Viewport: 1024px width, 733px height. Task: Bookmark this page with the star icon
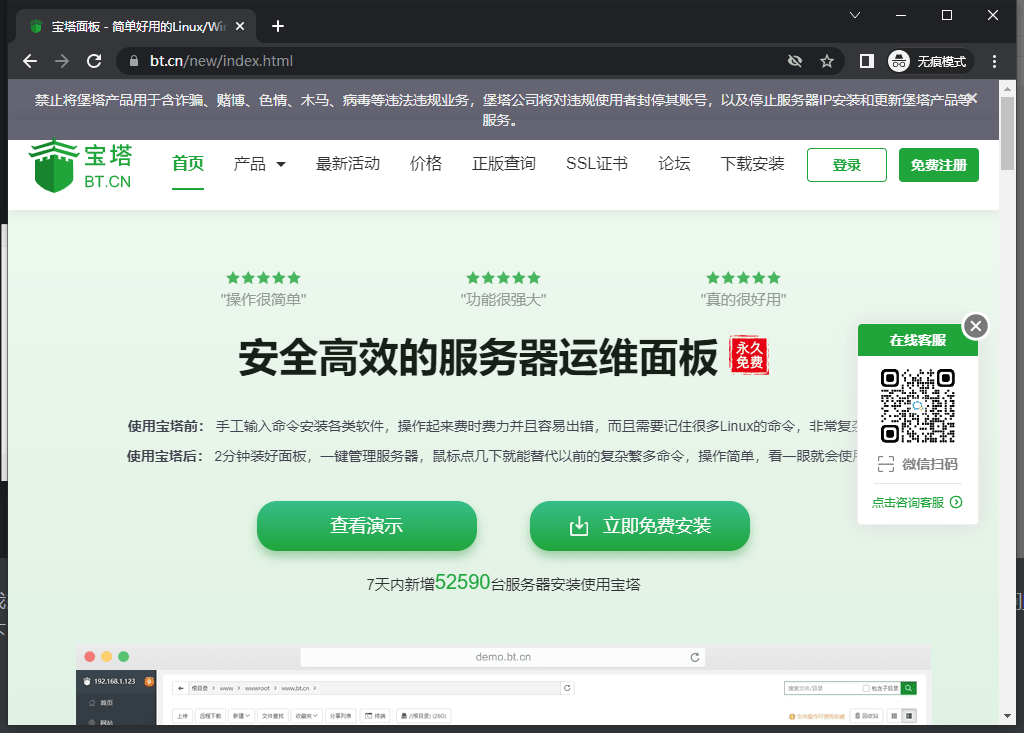tap(827, 61)
